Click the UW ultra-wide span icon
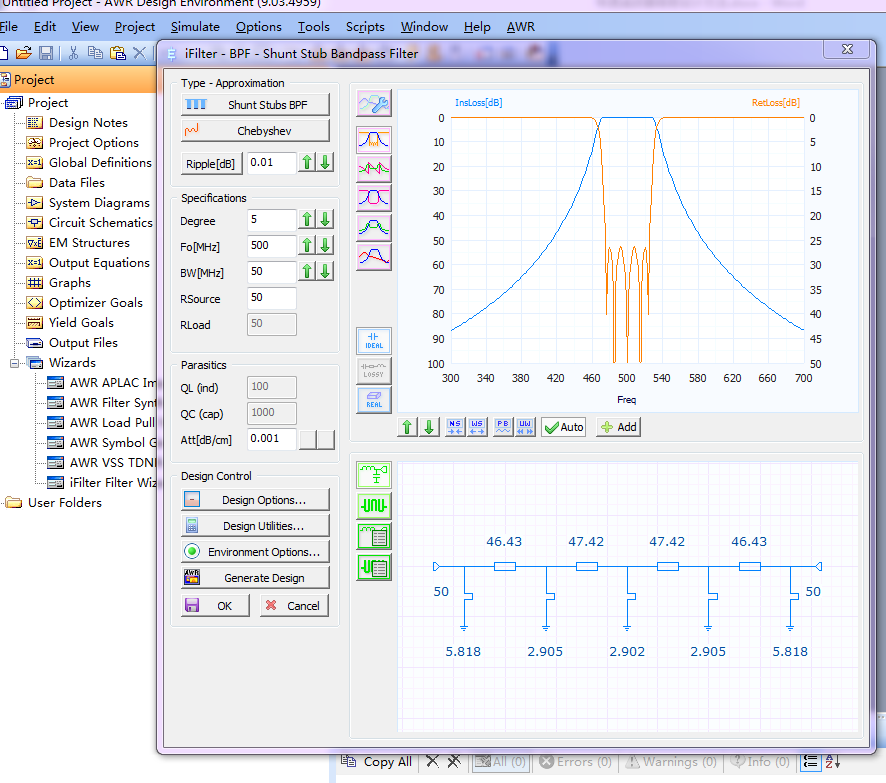Image resolution: width=886 pixels, height=783 pixels. pos(526,427)
